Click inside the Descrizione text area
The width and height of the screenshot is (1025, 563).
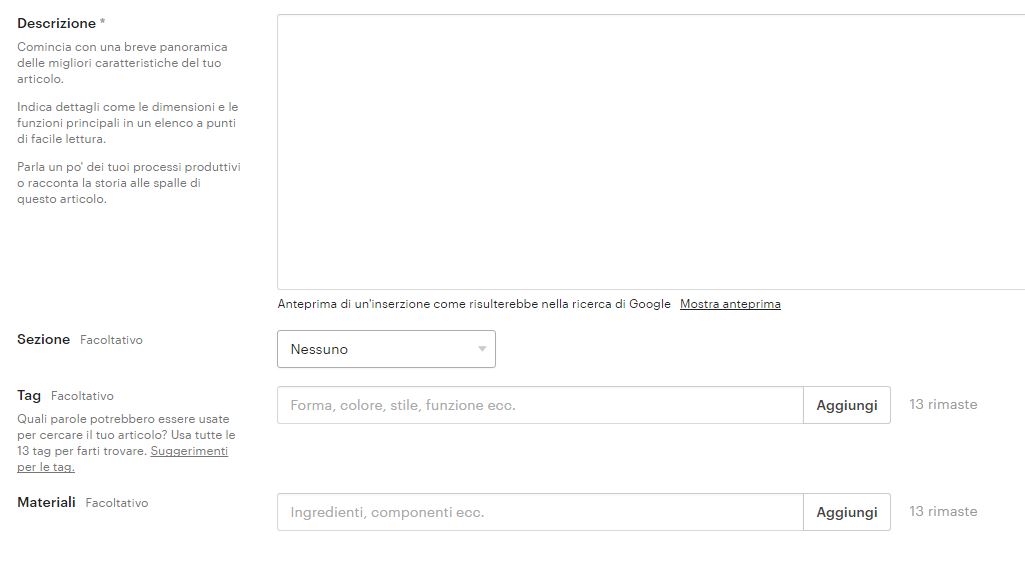650,152
